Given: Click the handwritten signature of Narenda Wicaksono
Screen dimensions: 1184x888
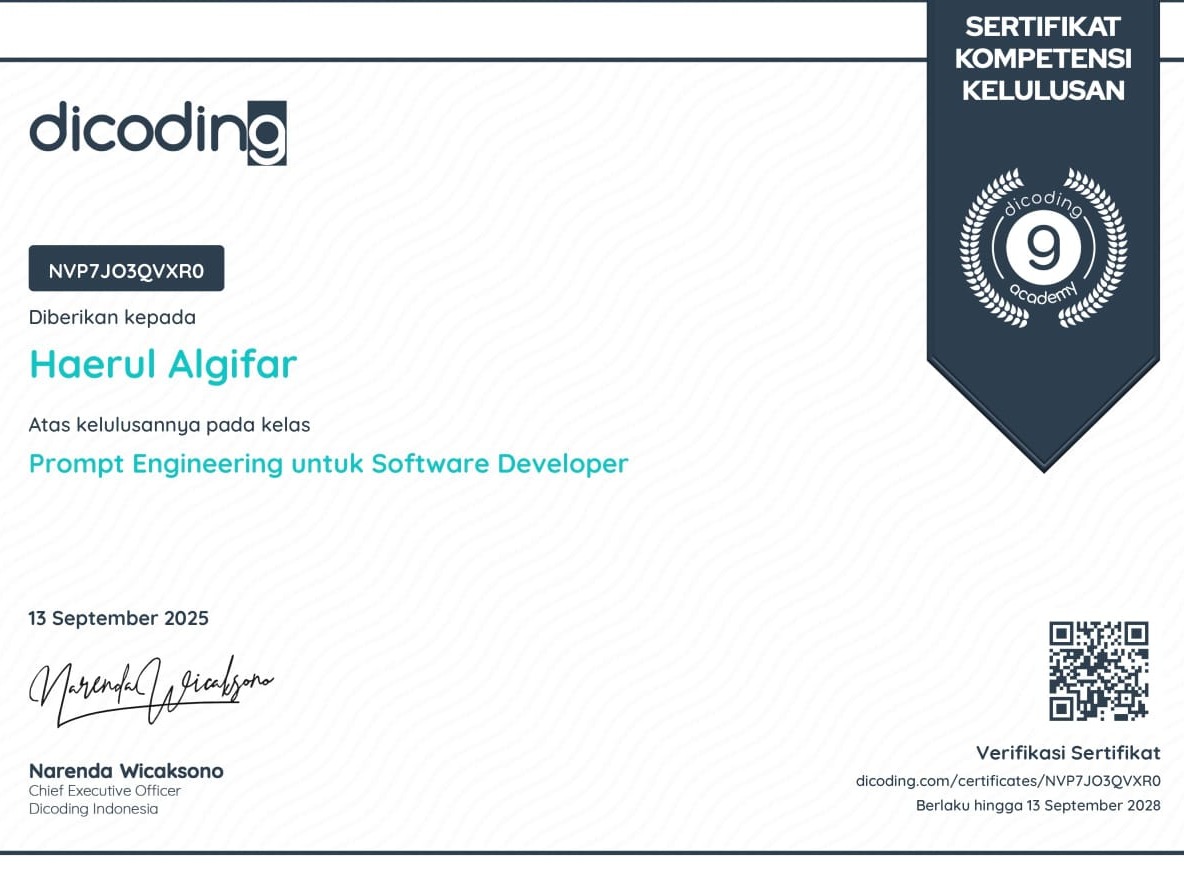Looking at the screenshot, I should tap(150, 688).
